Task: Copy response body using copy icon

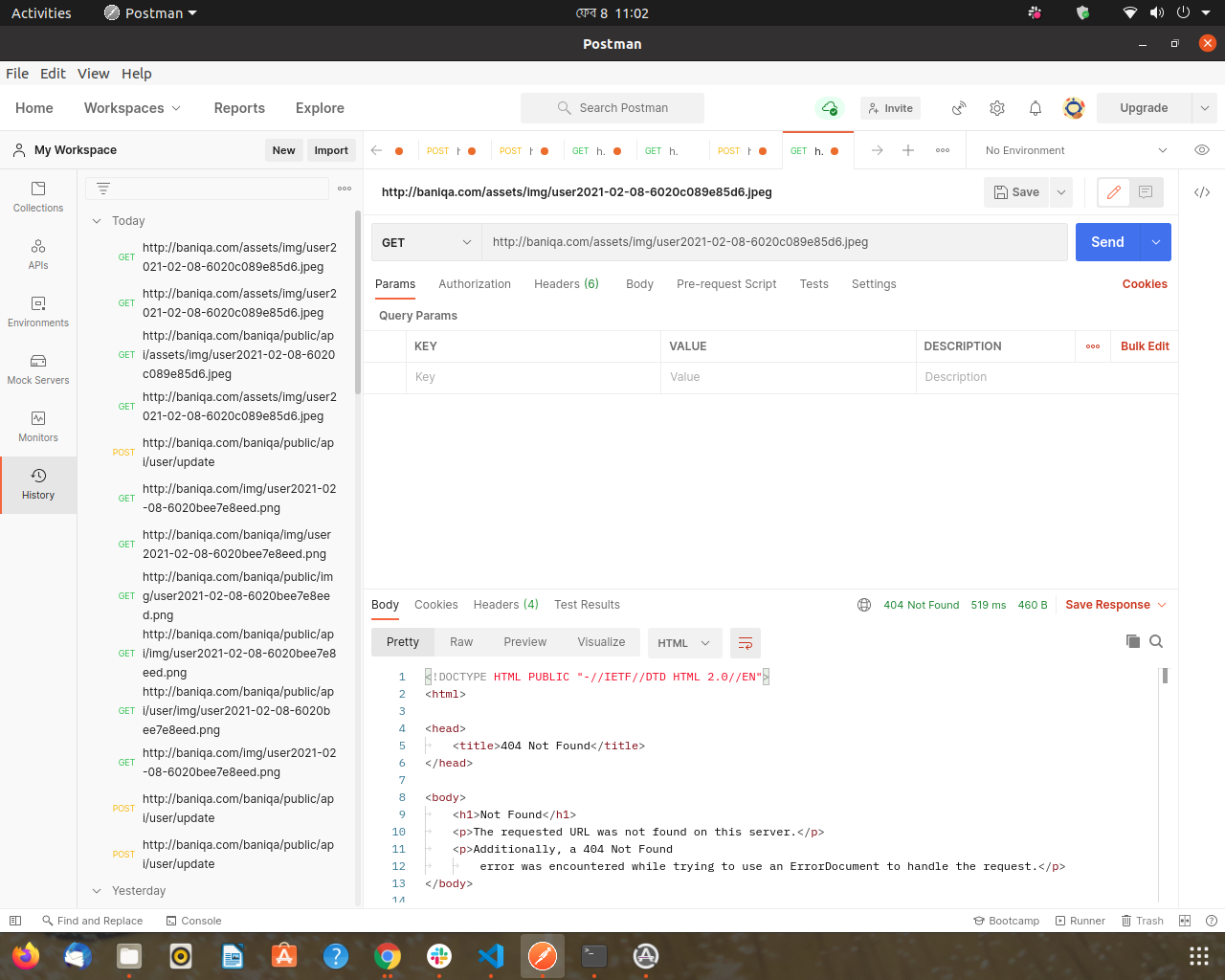Action: pos(1133,642)
